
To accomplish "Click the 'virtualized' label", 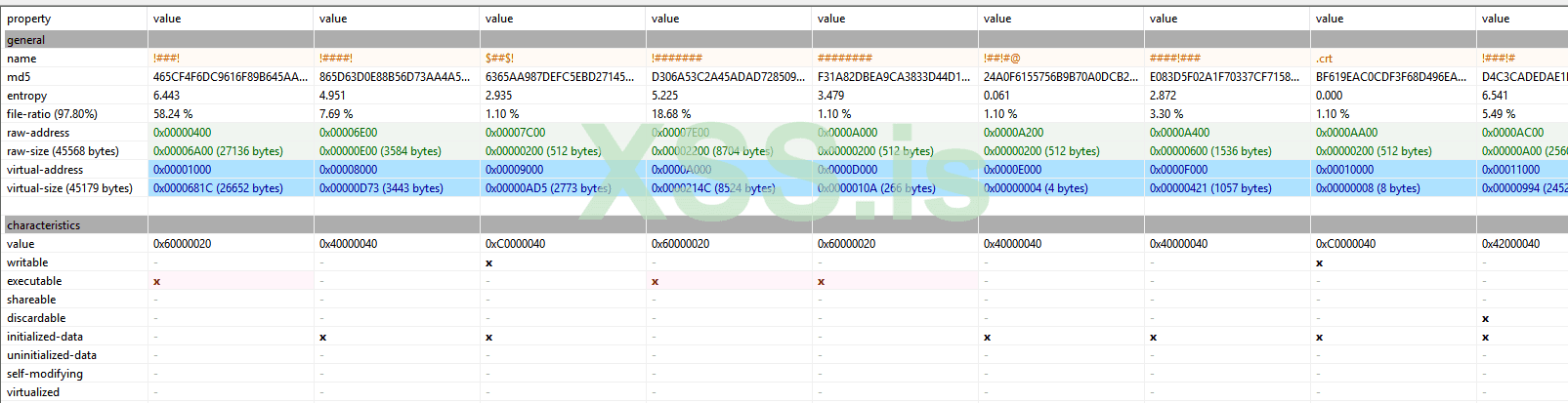I will tap(33, 392).
